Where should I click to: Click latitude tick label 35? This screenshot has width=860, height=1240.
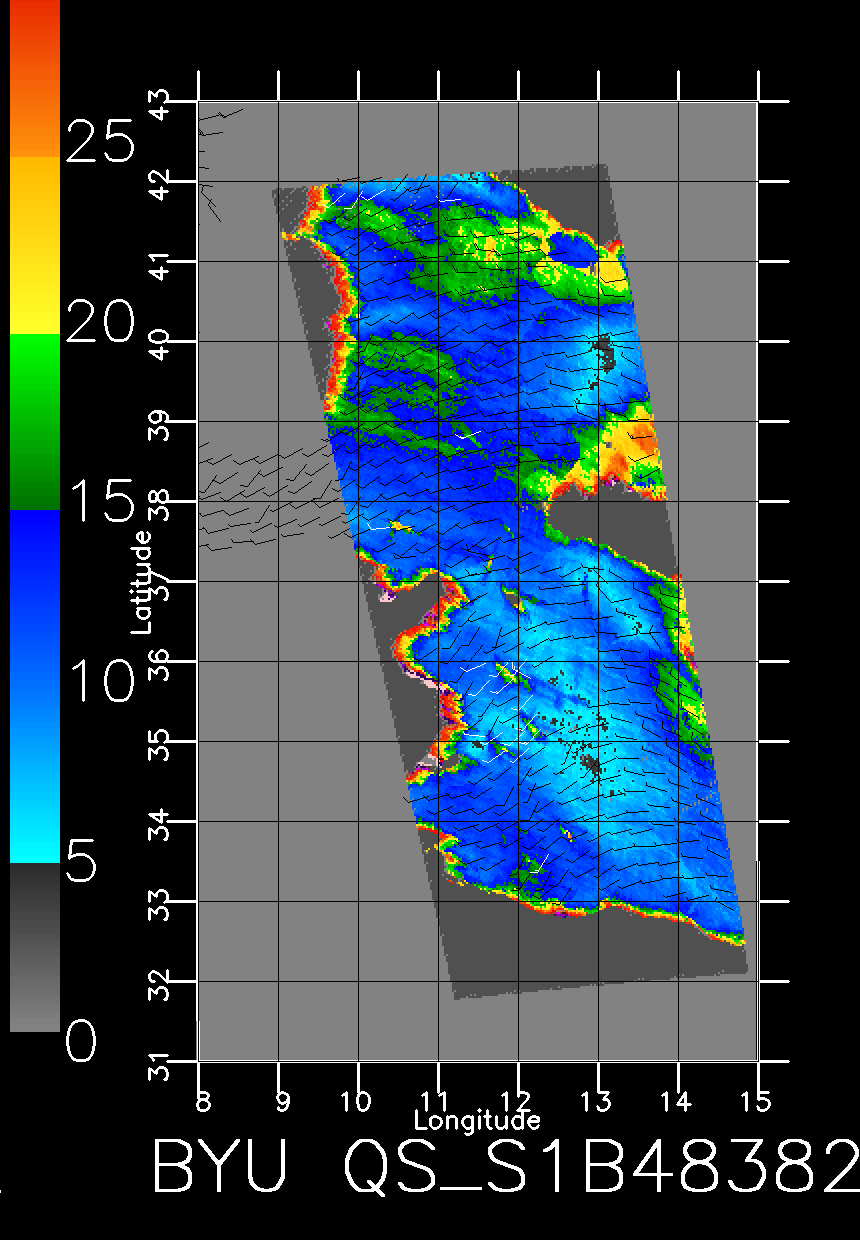pos(160,745)
